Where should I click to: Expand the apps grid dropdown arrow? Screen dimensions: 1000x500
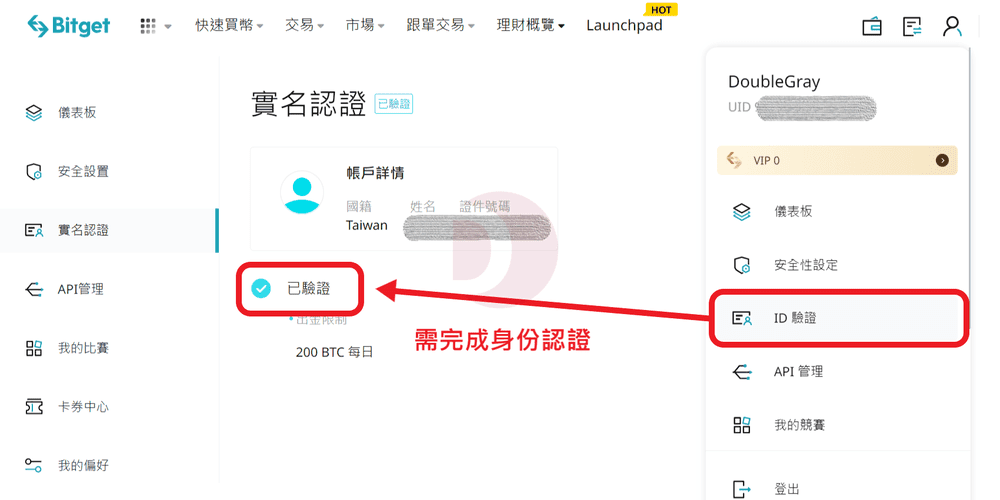click(x=168, y=27)
